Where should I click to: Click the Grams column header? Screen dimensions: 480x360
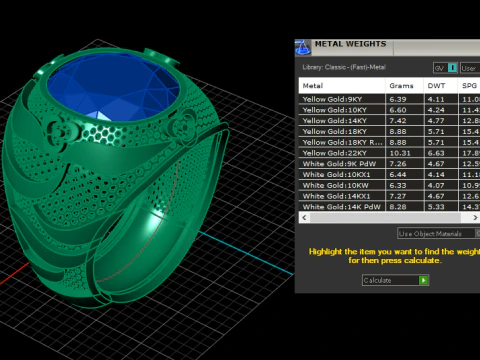pyautogui.click(x=404, y=86)
